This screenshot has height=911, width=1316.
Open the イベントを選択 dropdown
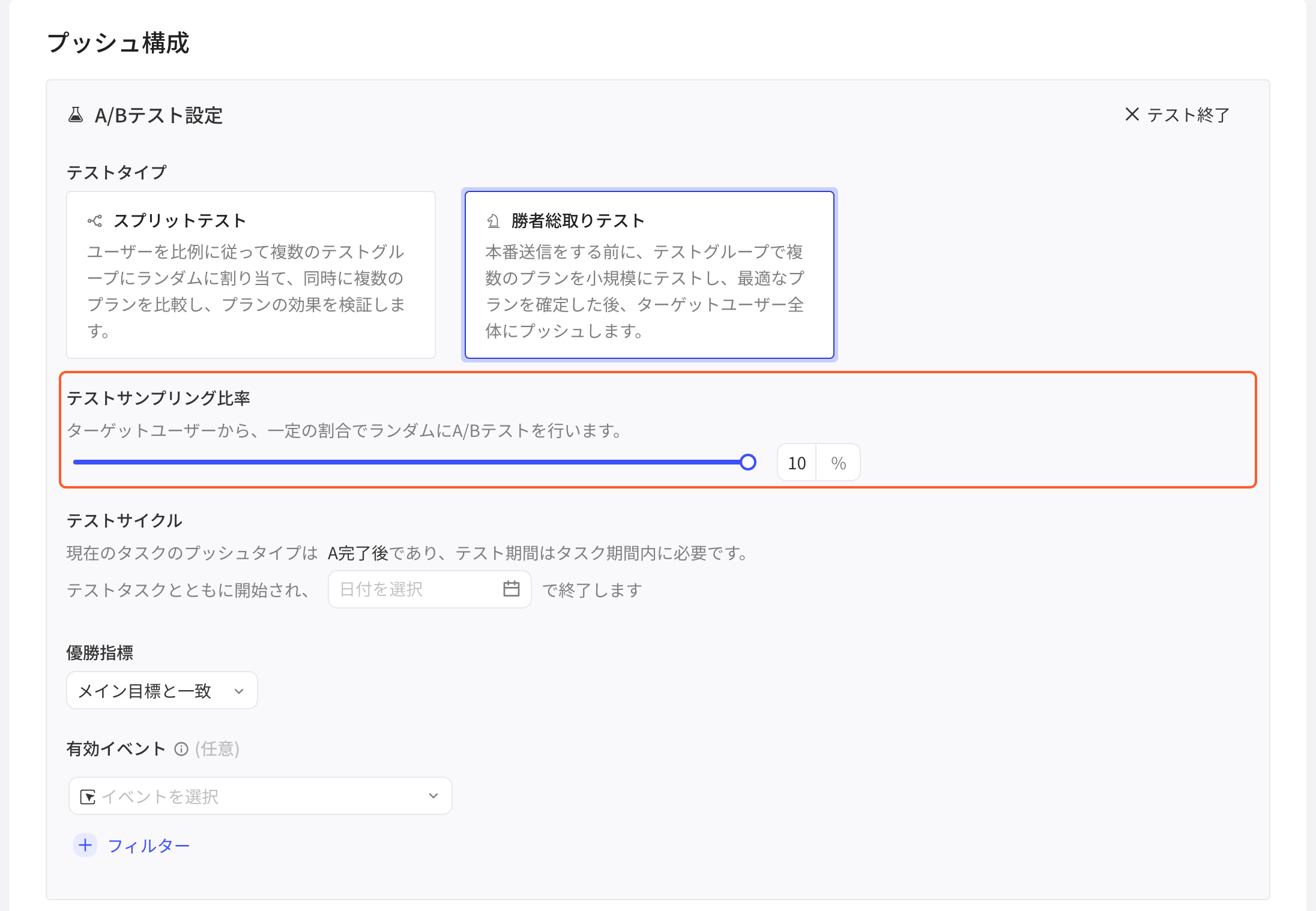pyautogui.click(x=261, y=796)
